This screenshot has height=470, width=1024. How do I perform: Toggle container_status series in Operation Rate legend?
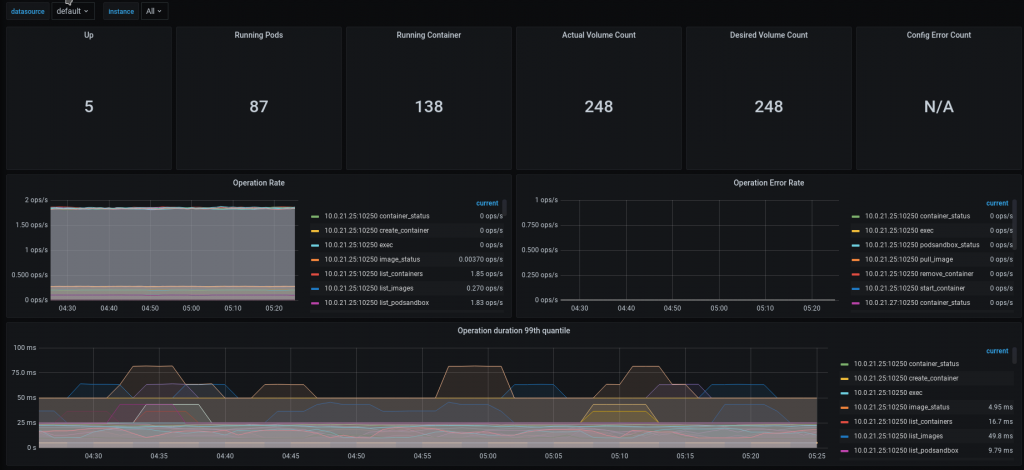pyautogui.click(x=377, y=216)
